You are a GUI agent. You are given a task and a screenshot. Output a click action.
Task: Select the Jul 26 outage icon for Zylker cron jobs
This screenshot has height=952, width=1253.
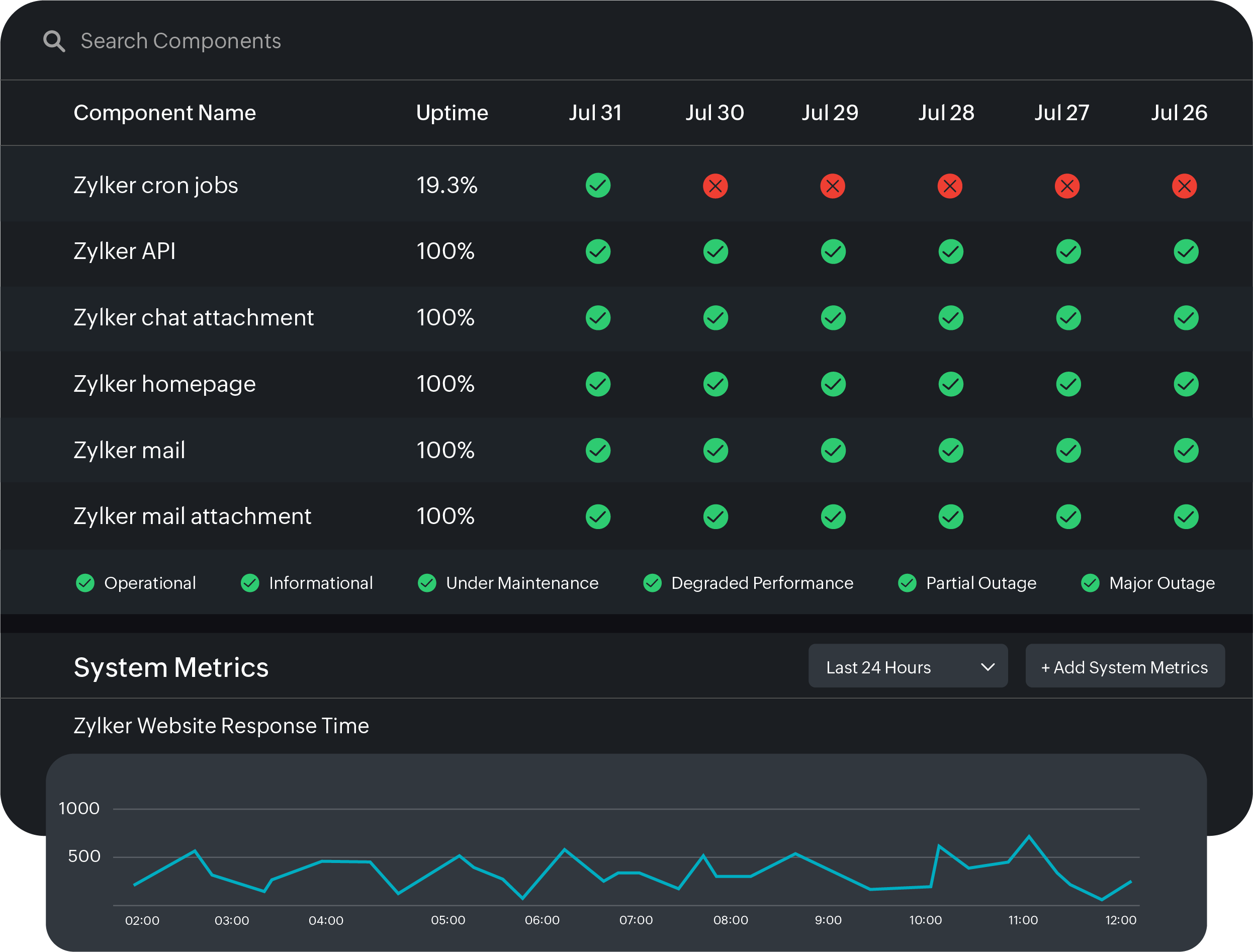point(1185,185)
